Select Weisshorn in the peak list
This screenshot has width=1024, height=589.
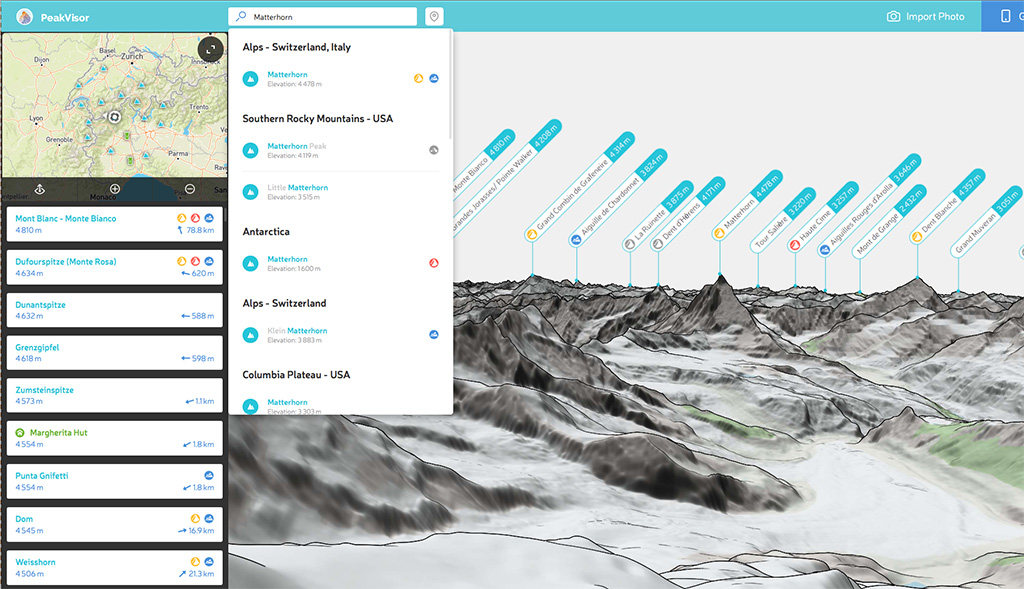[x=36, y=562]
